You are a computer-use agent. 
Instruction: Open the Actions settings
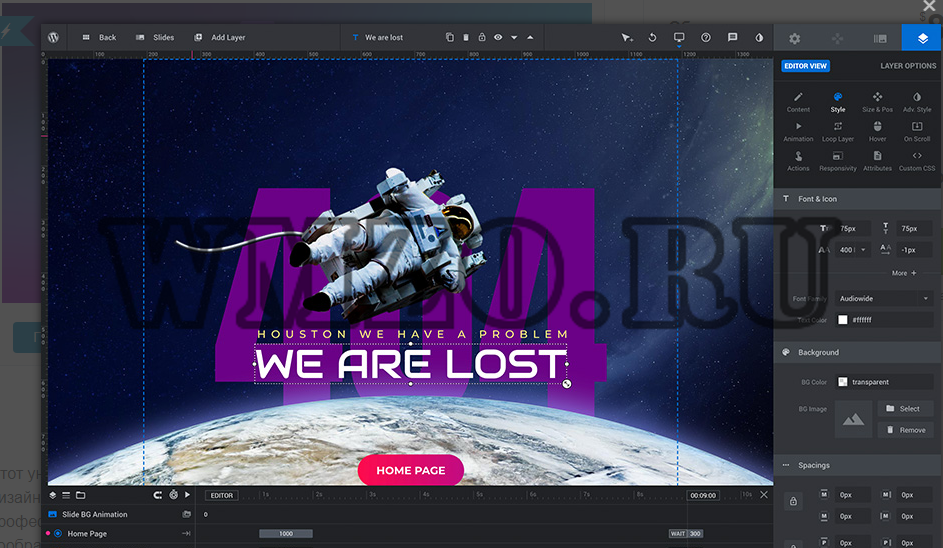pos(798,161)
